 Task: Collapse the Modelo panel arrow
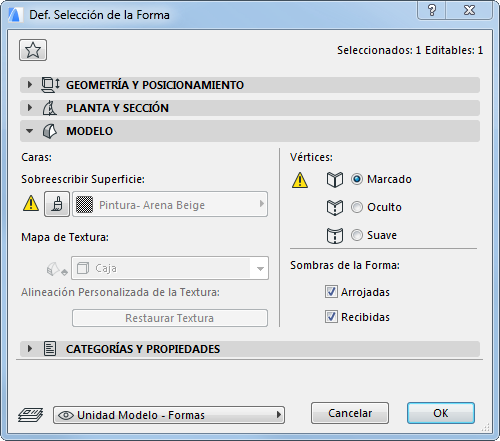coord(29,131)
